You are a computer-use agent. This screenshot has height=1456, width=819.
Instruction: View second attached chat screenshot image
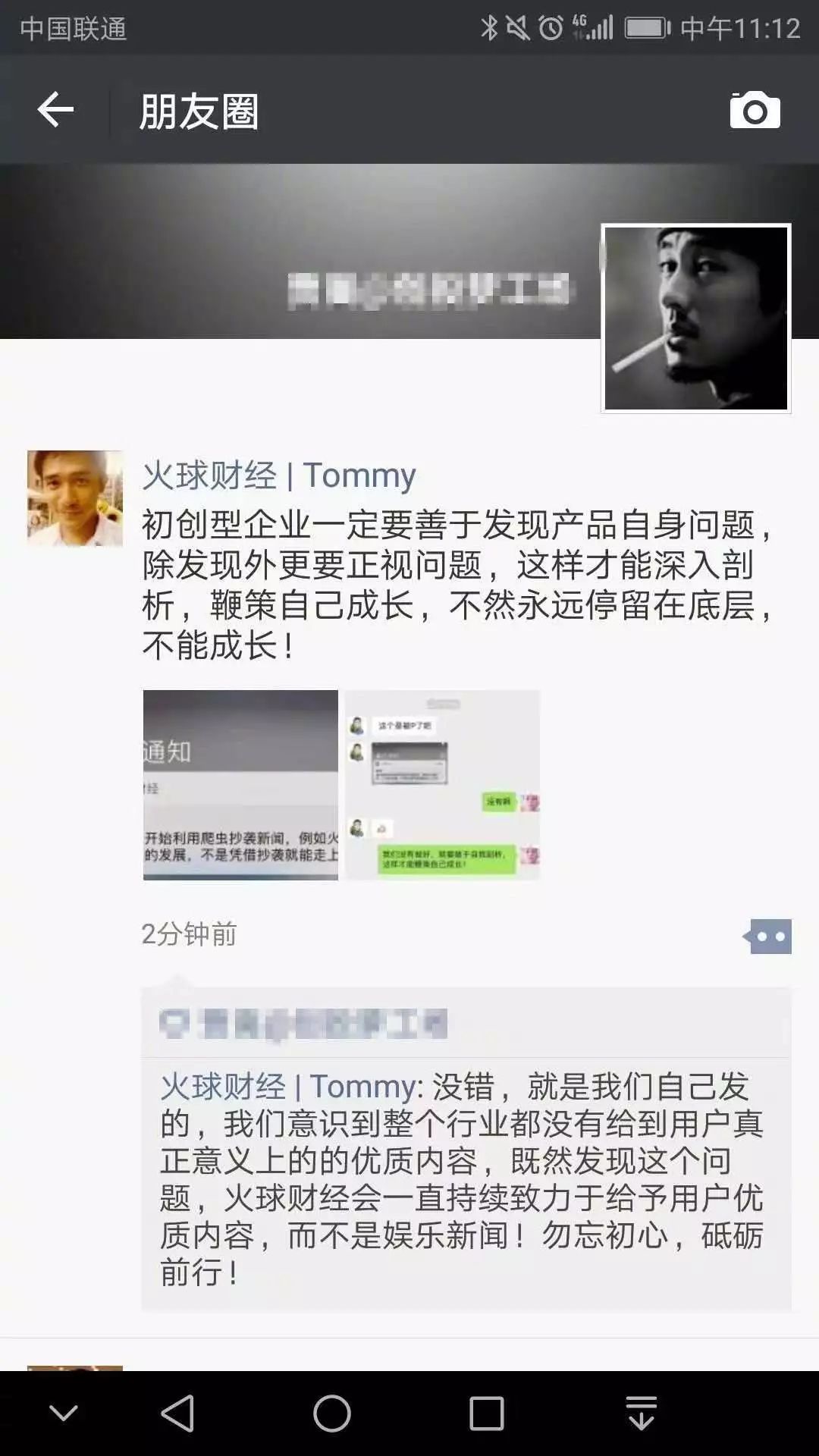tap(443, 785)
